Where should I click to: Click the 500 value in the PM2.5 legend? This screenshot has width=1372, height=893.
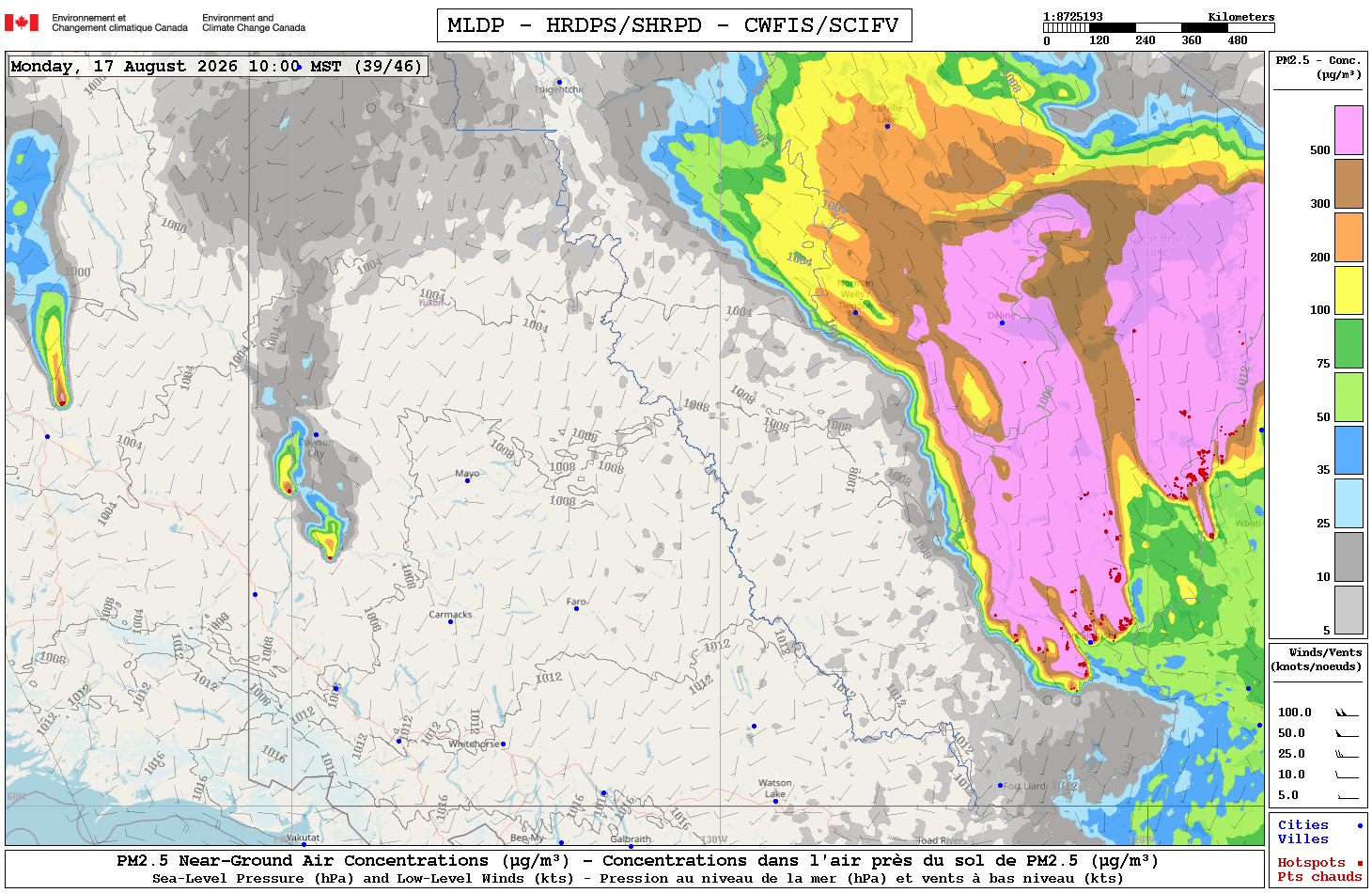point(1320,150)
